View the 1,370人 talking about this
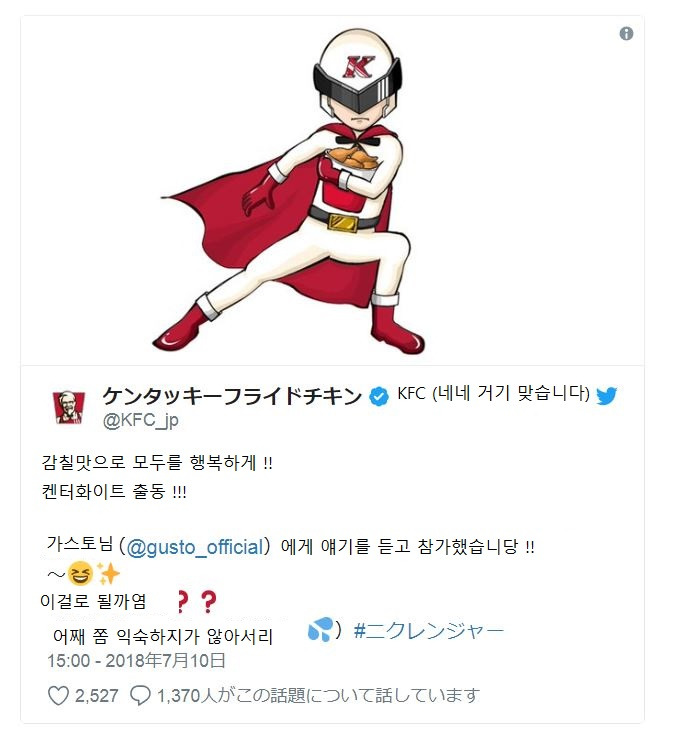Image resolution: width=698 pixels, height=743 pixels. (x=317, y=696)
